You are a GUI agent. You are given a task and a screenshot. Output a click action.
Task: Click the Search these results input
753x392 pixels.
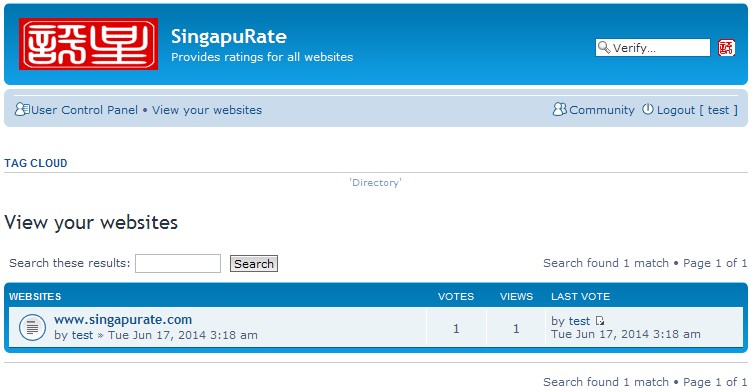tap(178, 263)
